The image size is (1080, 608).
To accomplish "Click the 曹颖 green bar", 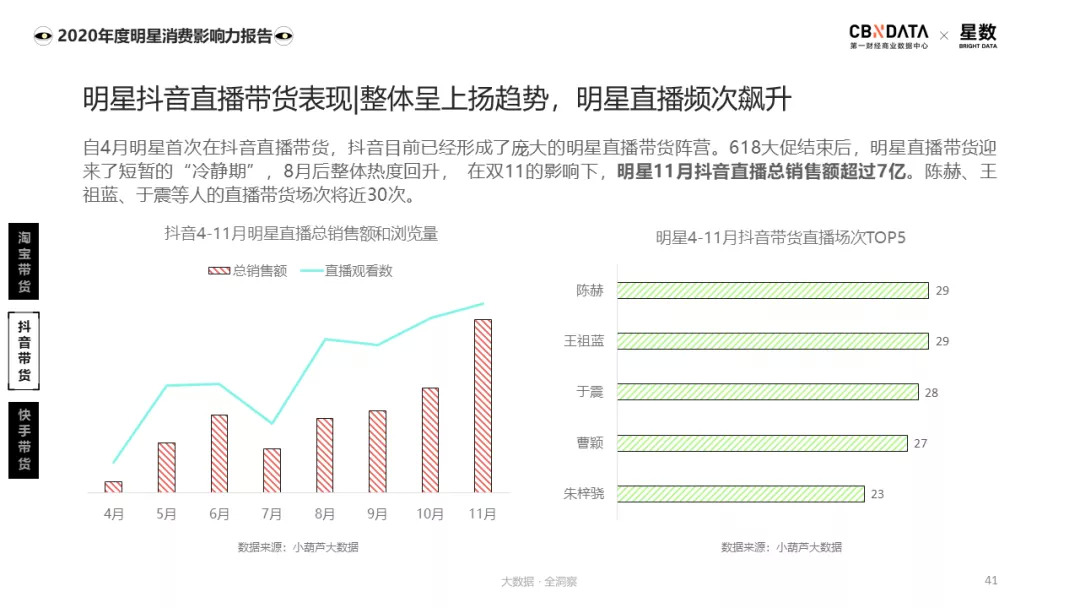I will [x=762, y=443].
